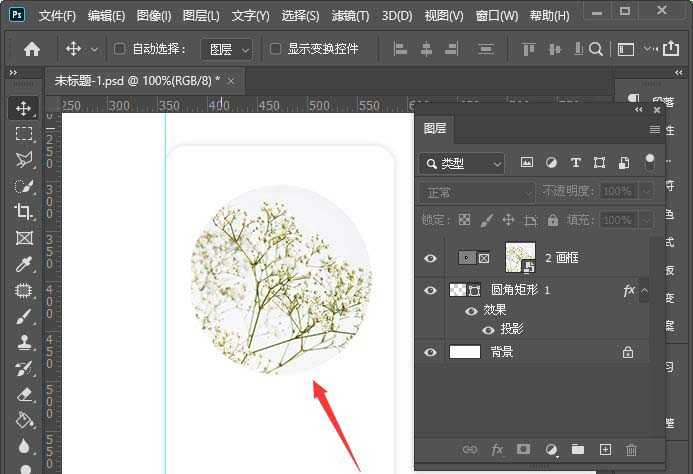This screenshot has height=474, width=693.
Task: Open the 图像(I) menu
Action: (154, 16)
